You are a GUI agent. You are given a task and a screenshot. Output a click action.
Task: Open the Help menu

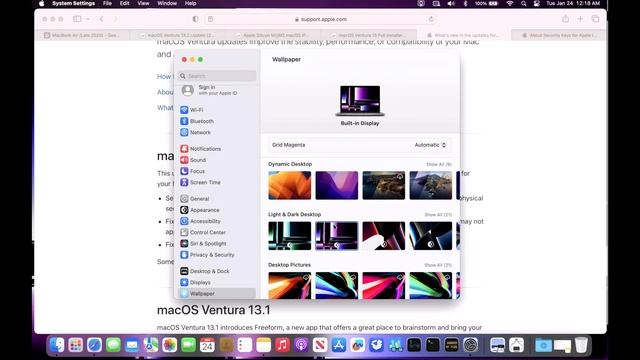191,3
